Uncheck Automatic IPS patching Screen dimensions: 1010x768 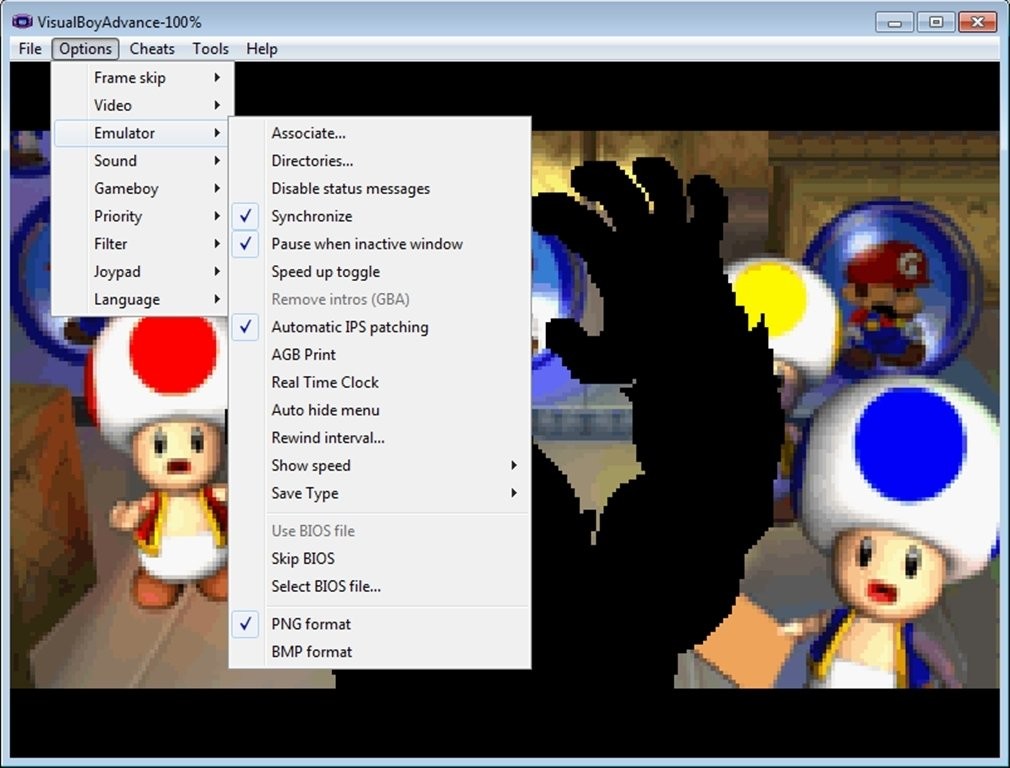tap(380, 327)
